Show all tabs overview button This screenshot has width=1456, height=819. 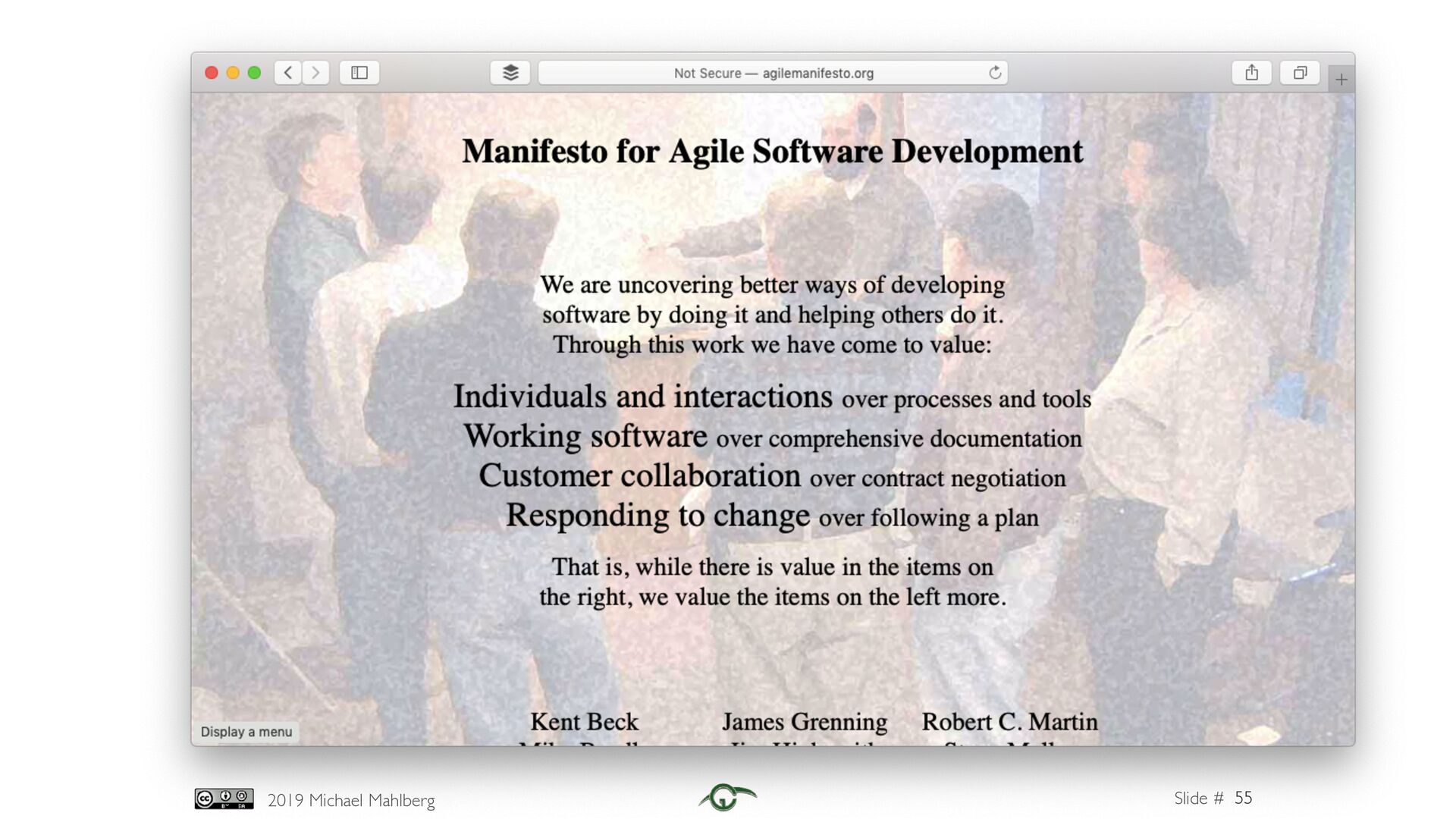1300,73
